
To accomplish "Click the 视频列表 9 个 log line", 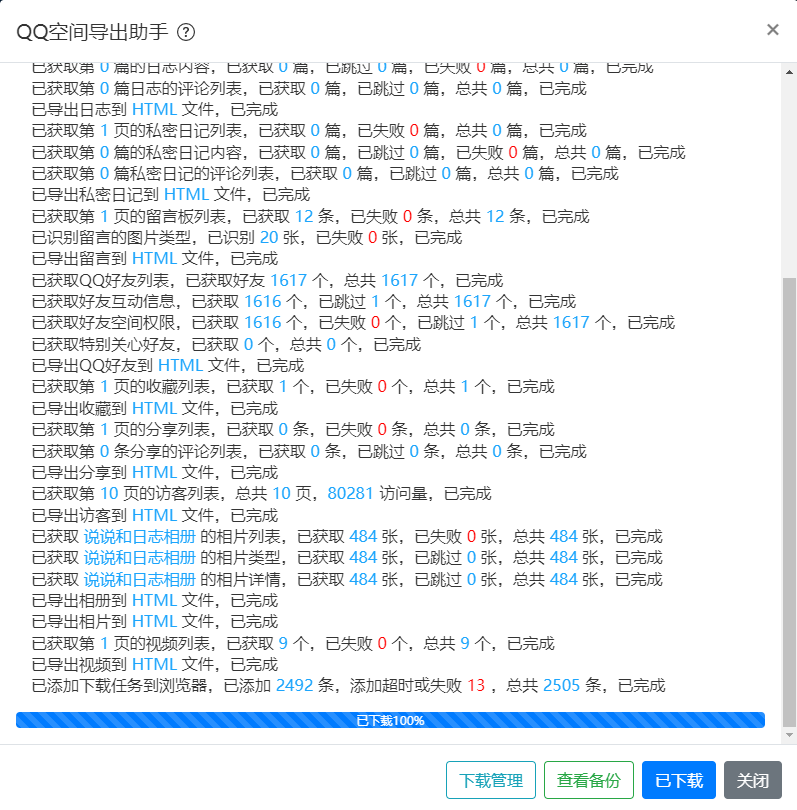I will pos(293,644).
